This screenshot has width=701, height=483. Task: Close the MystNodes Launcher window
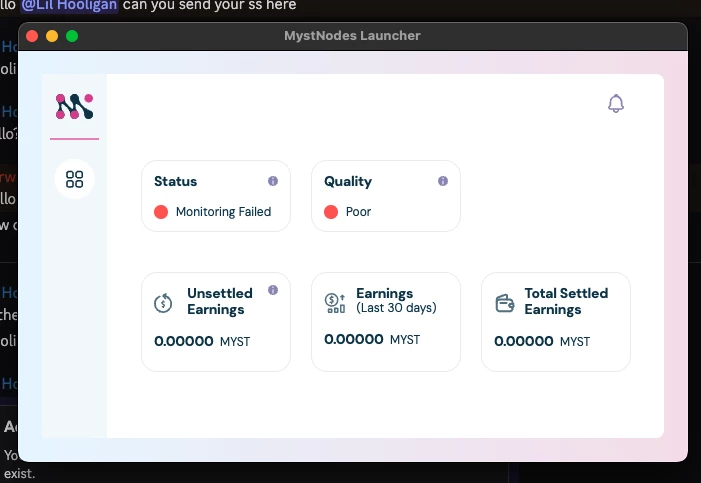(x=32, y=36)
